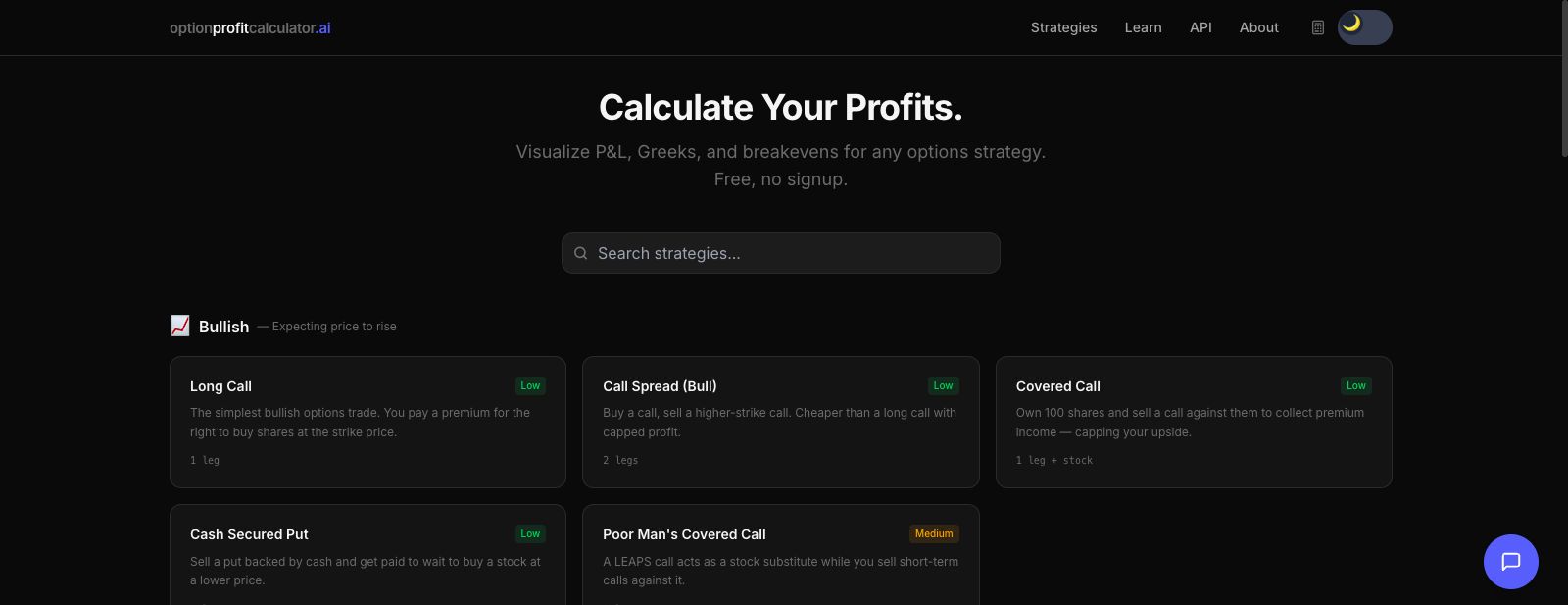Open the Strategies menu
Screen dimensions: 1568x605
point(1063,27)
